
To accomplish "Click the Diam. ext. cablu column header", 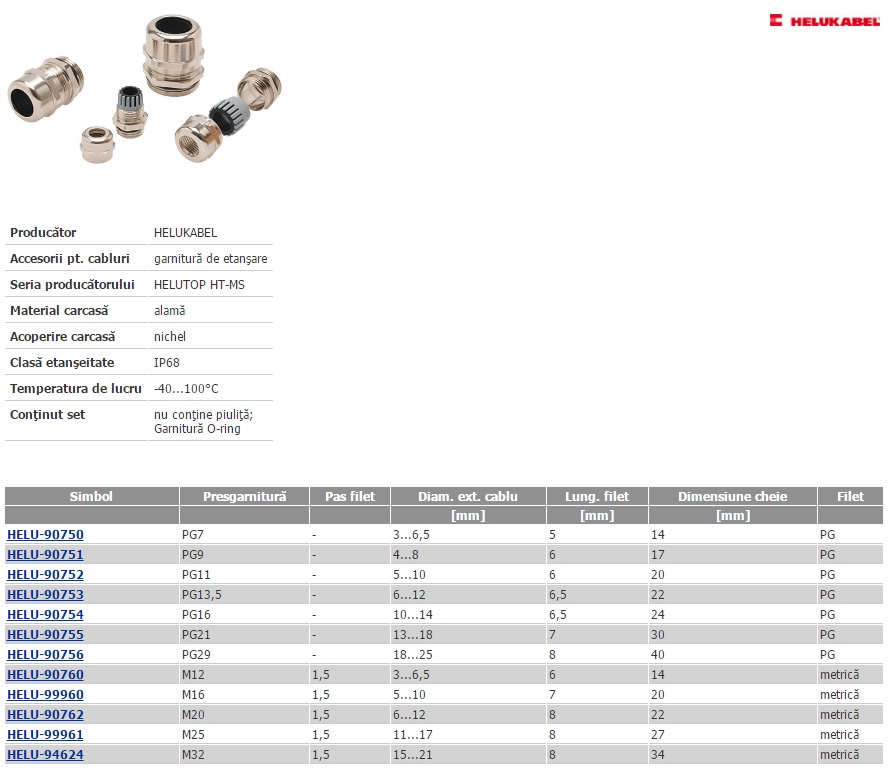I will pyautogui.click(x=468, y=496).
